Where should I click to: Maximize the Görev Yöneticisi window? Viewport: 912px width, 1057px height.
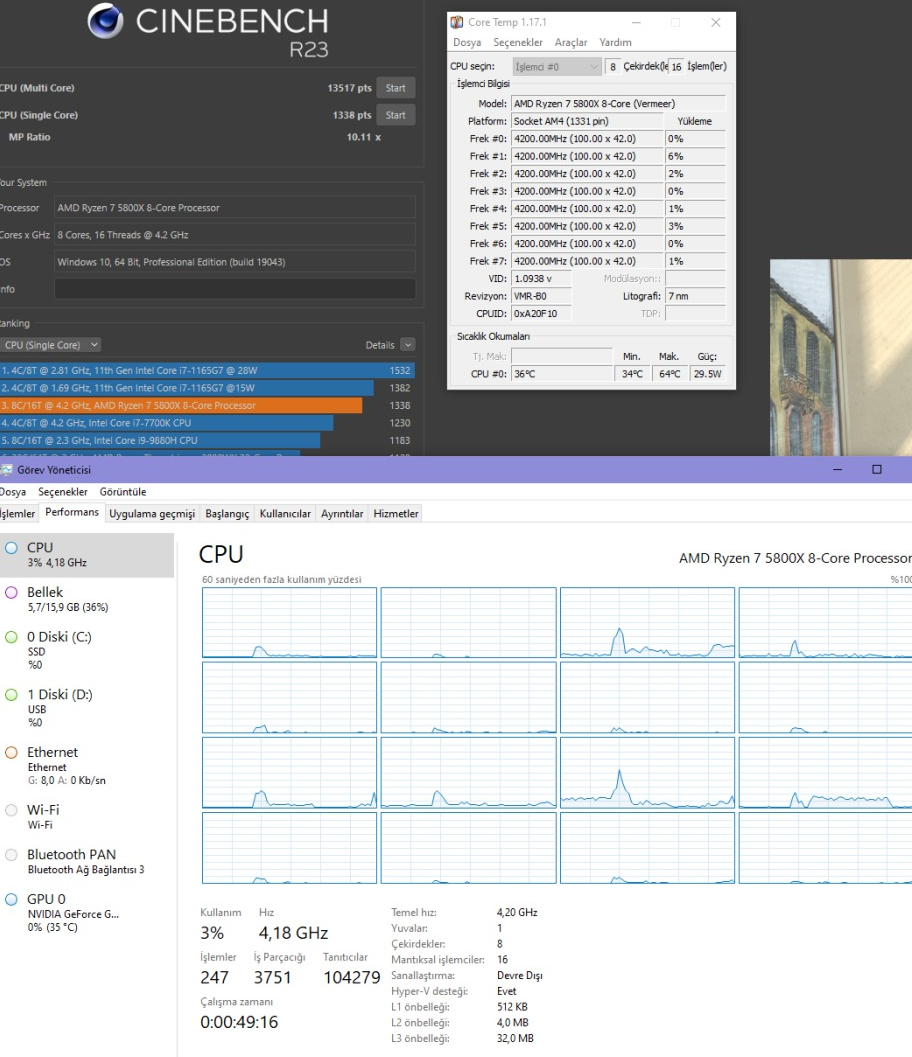(x=877, y=469)
